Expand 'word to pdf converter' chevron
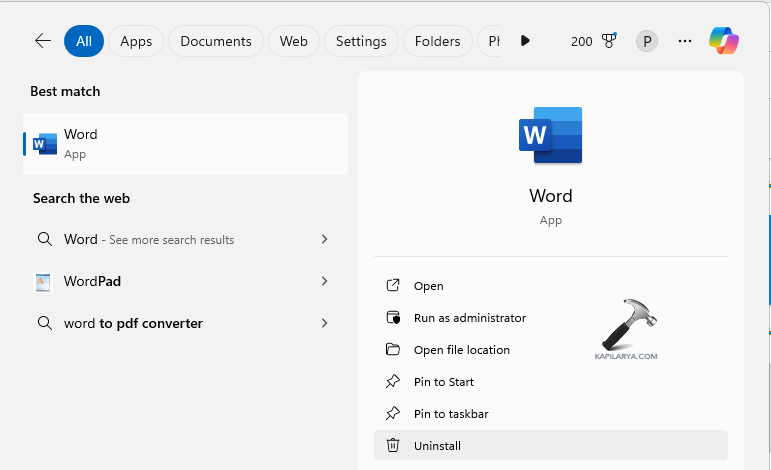 [324, 323]
